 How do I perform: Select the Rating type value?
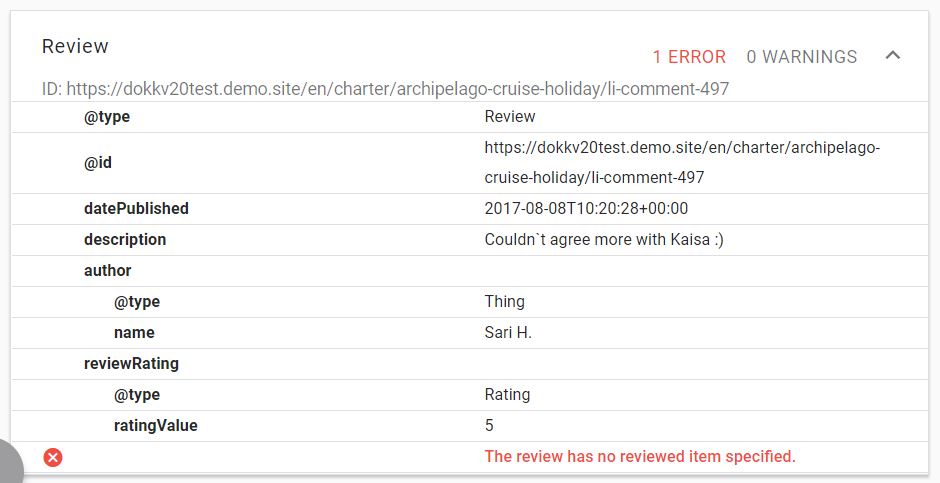507,395
